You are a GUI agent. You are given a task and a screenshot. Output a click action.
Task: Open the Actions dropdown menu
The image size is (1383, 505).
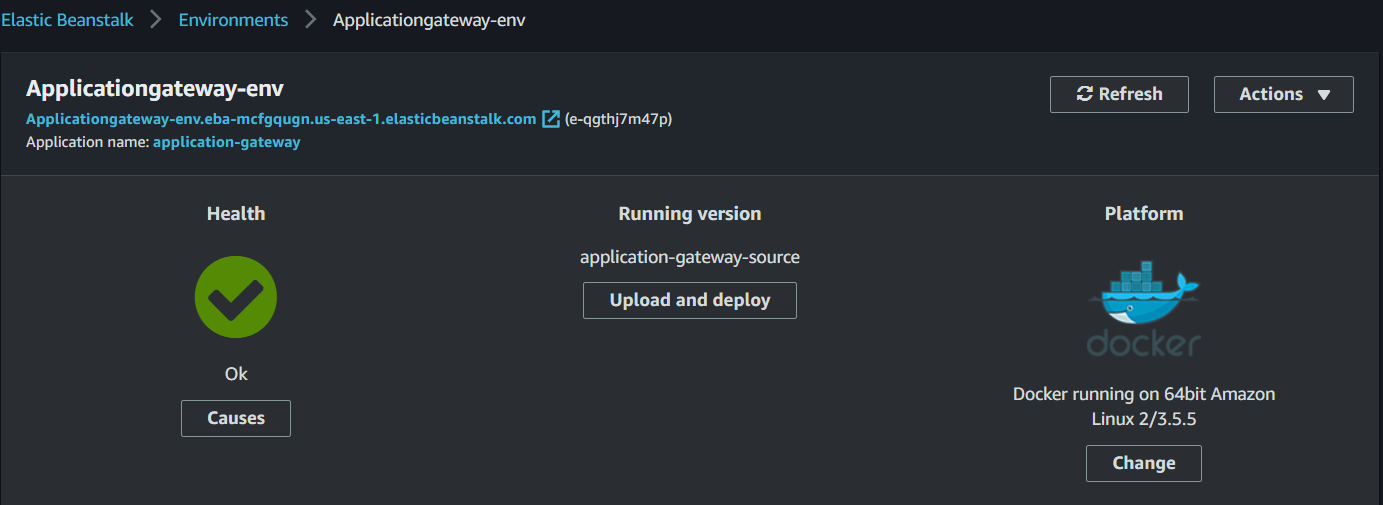(x=1283, y=94)
